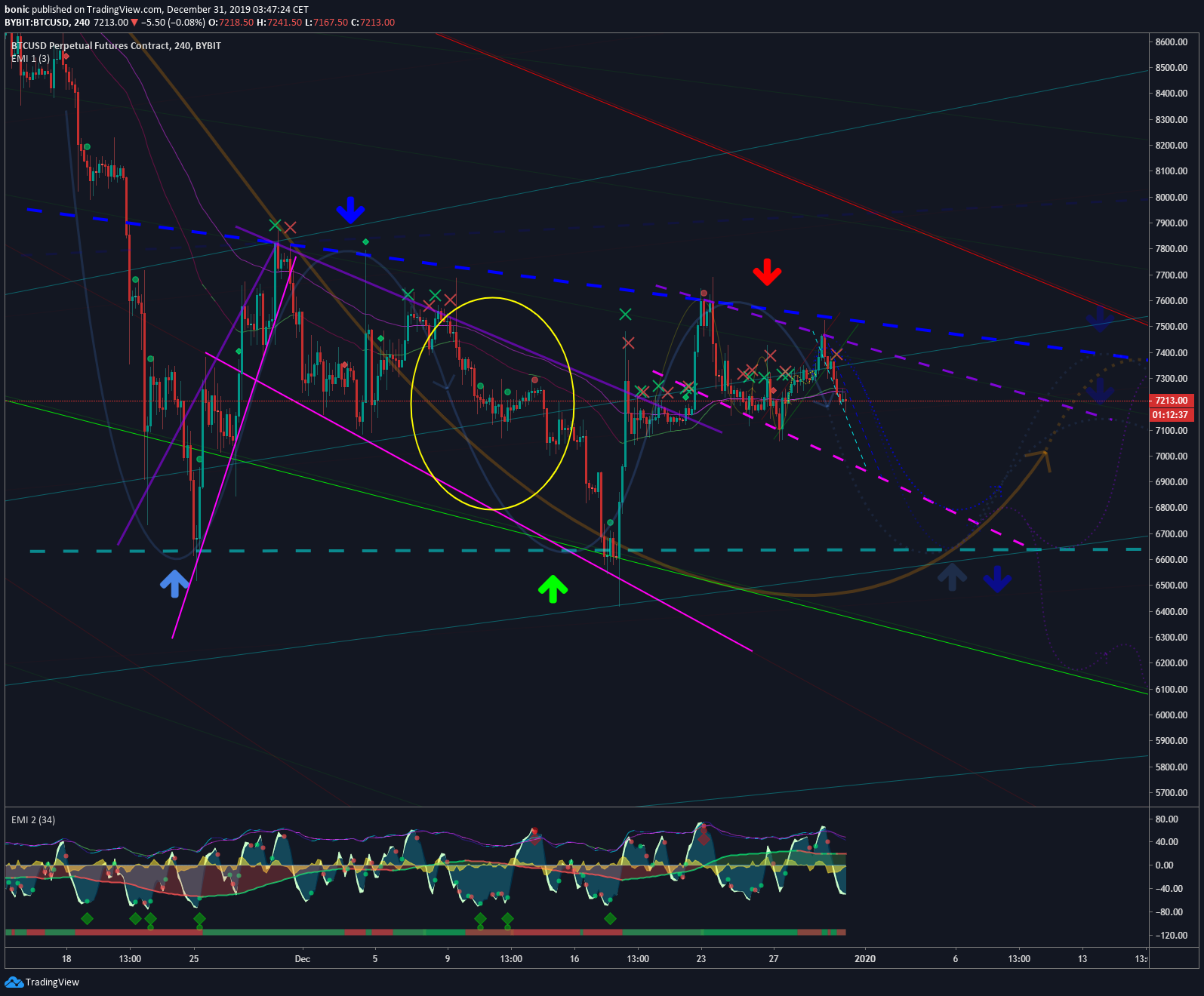Select the teal dashed horizontal support line
The width and height of the screenshot is (1204, 996).
[x=585, y=551]
